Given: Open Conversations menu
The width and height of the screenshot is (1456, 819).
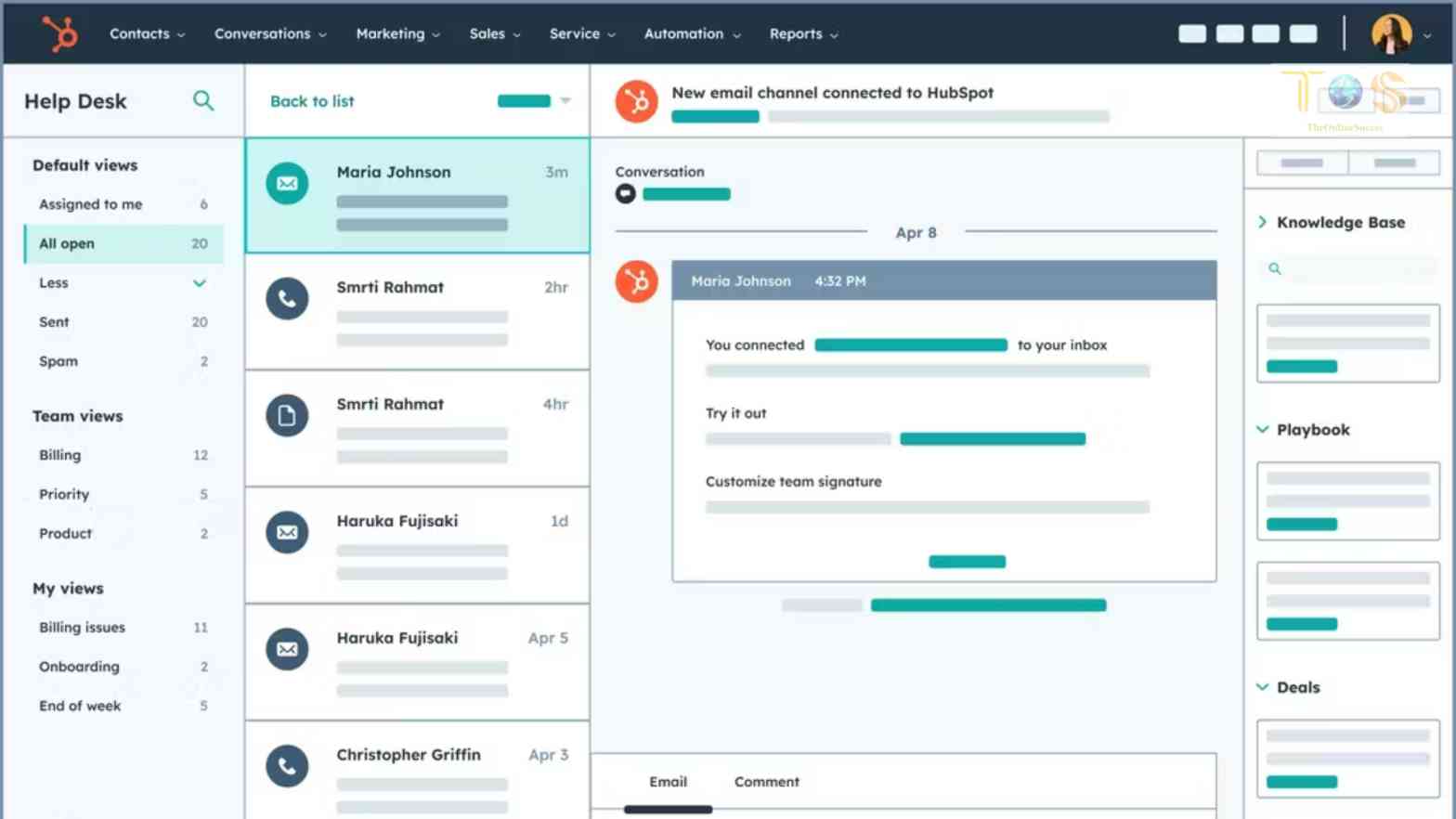Looking at the screenshot, I should tap(270, 34).
